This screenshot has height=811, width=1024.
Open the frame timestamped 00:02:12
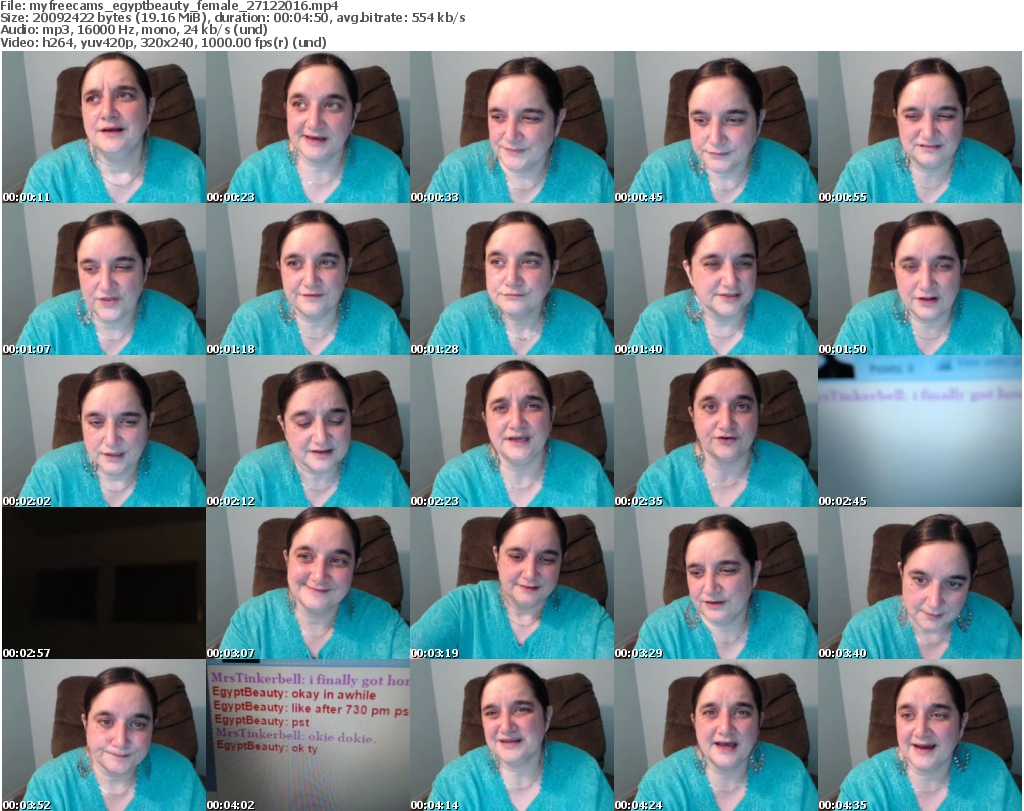307,431
